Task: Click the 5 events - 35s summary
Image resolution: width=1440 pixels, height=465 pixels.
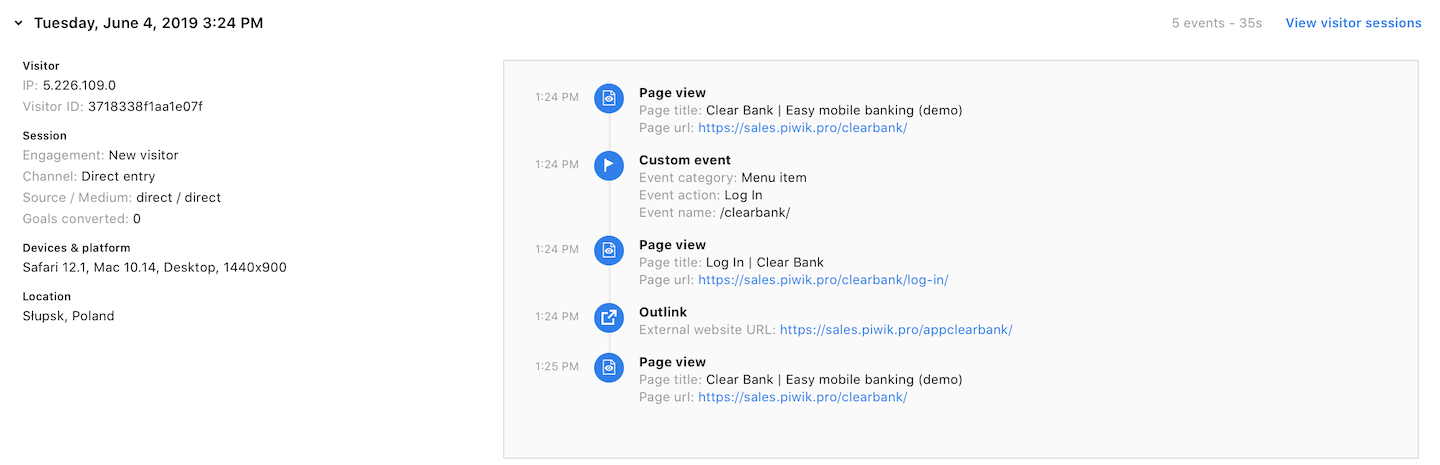Action: tap(1217, 23)
